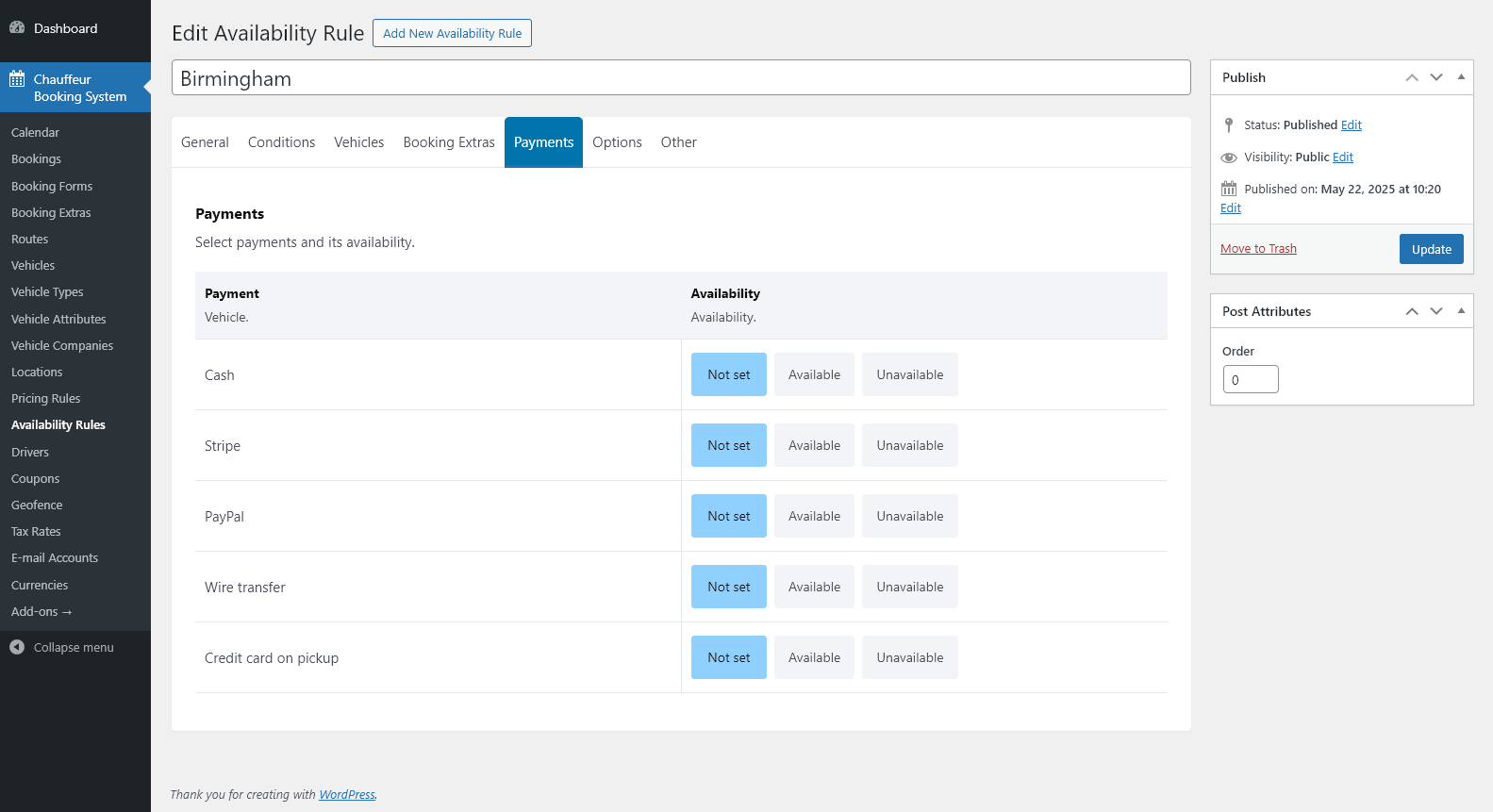Image resolution: width=1493 pixels, height=812 pixels.
Task: Click the Visibility eye icon
Action: click(1228, 157)
